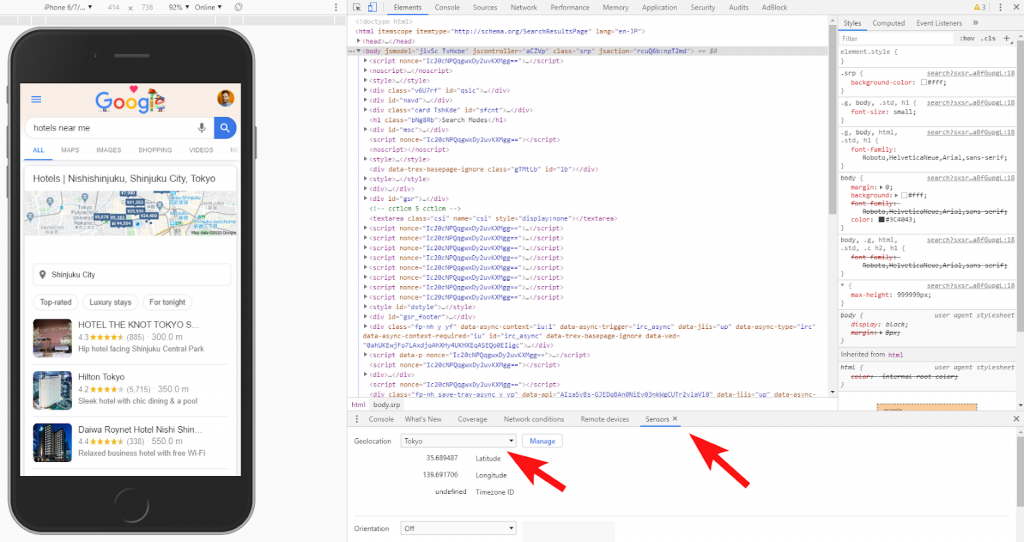Collapse the body element node
The width and height of the screenshot is (1024, 542).
(359, 51)
